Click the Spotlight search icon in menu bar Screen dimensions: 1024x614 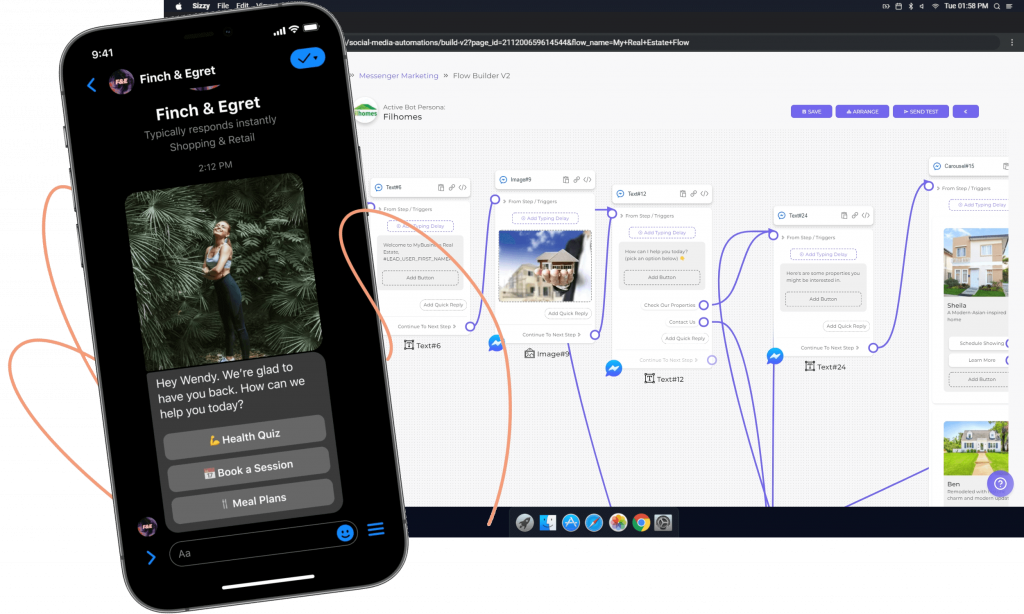click(x=997, y=6)
